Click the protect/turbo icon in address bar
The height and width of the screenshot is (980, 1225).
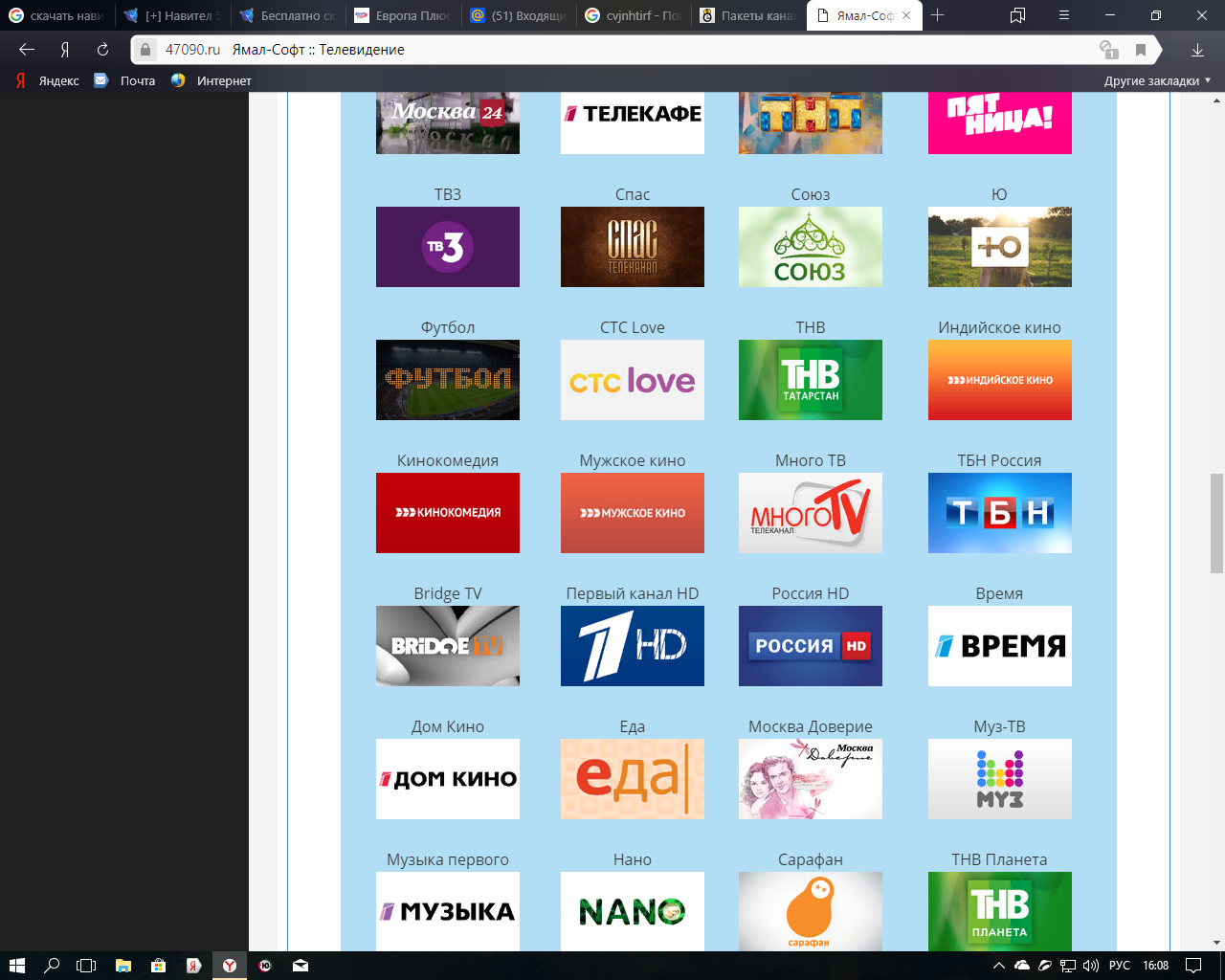pyautogui.click(x=1108, y=50)
